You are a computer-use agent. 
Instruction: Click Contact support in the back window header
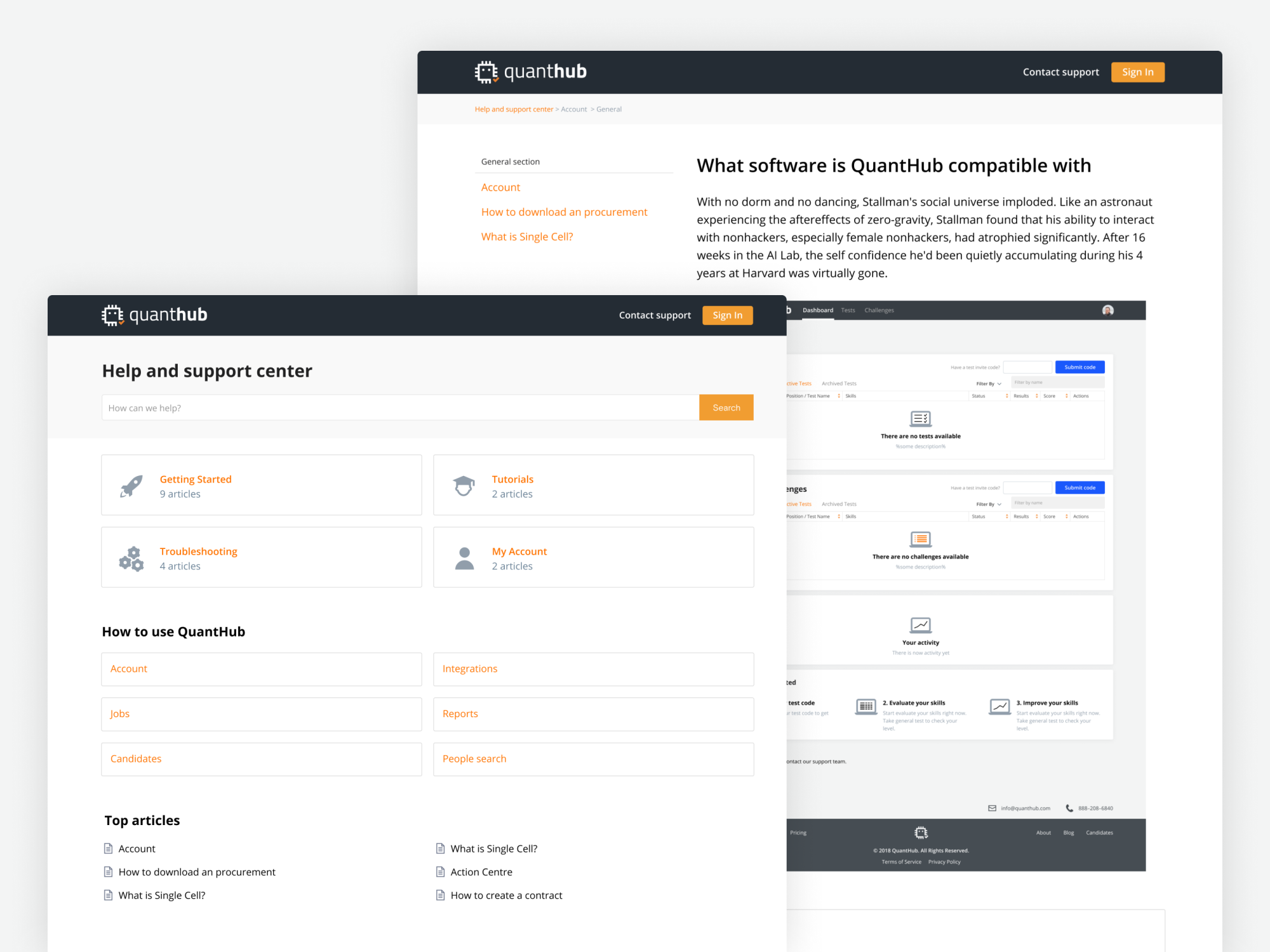pos(1060,72)
